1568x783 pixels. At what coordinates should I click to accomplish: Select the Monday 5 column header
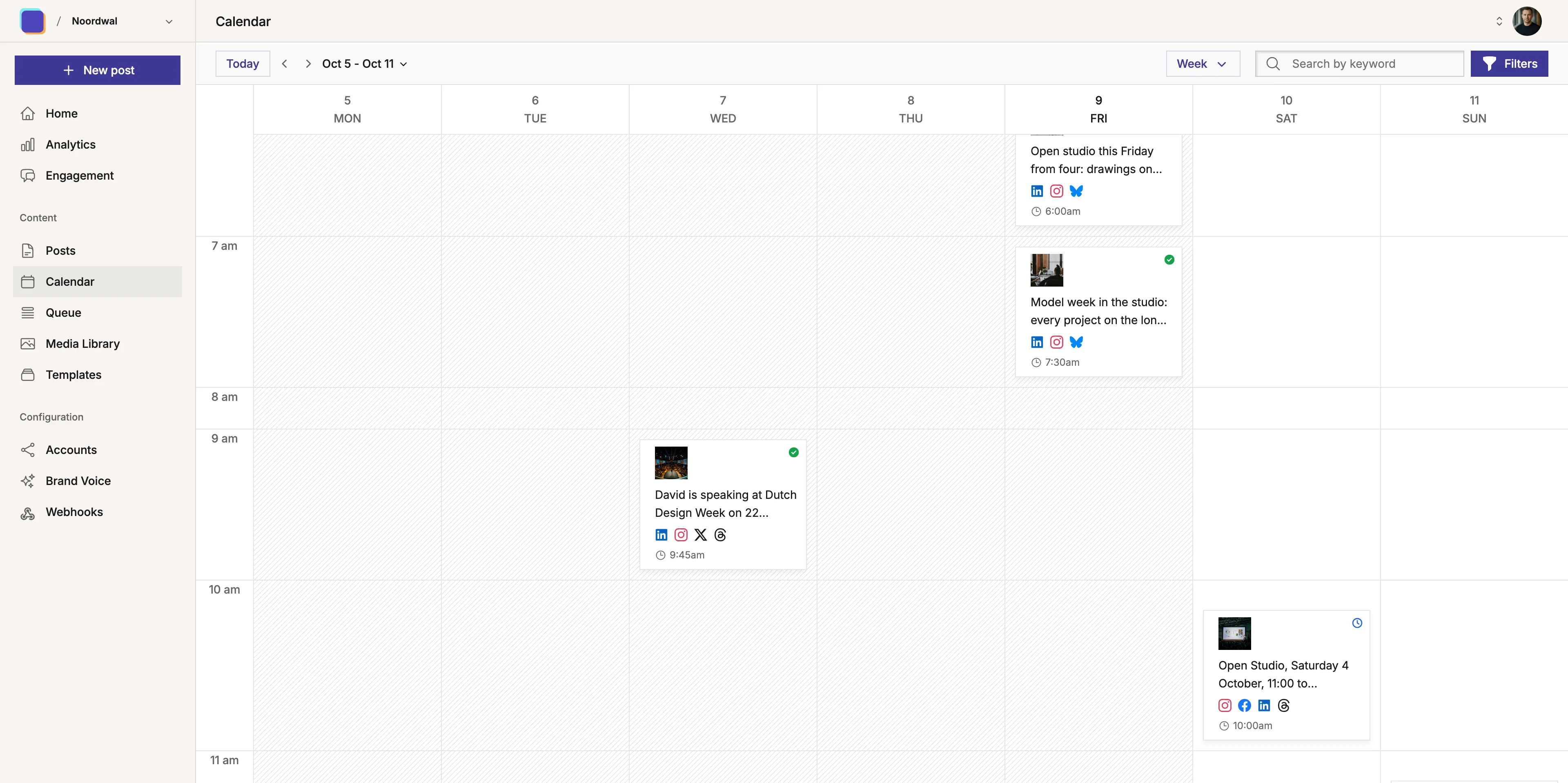point(347,109)
